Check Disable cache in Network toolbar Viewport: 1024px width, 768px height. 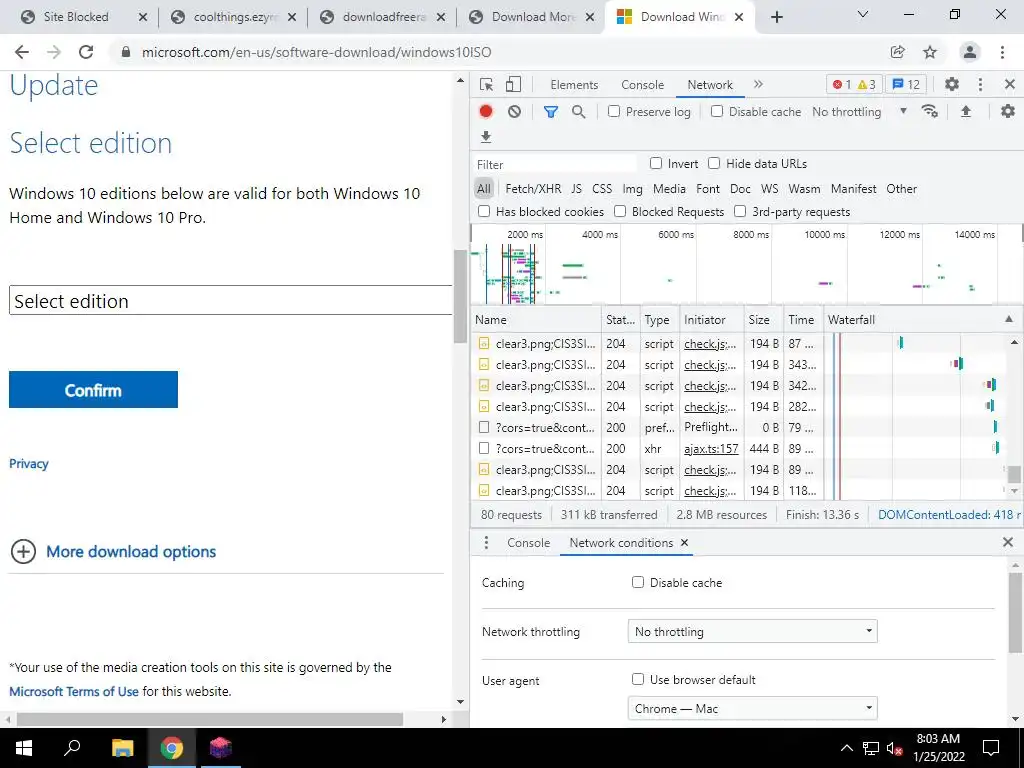(x=717, y=111)
